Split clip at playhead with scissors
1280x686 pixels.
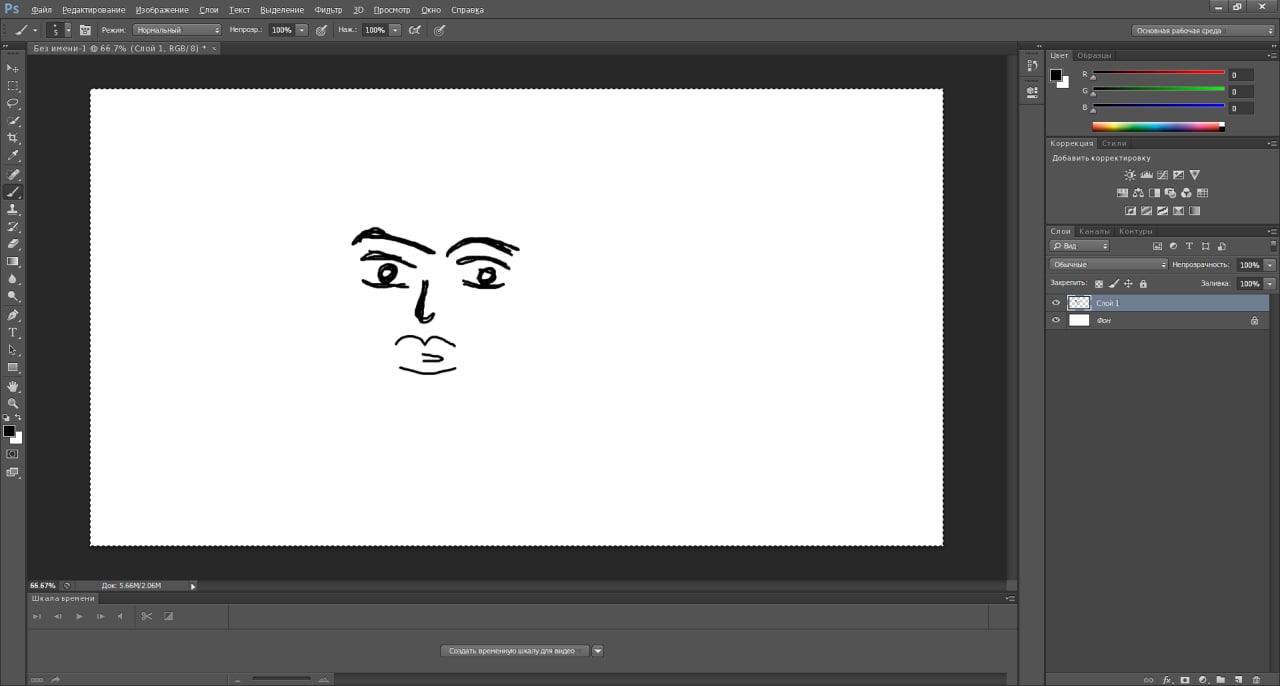146,616
